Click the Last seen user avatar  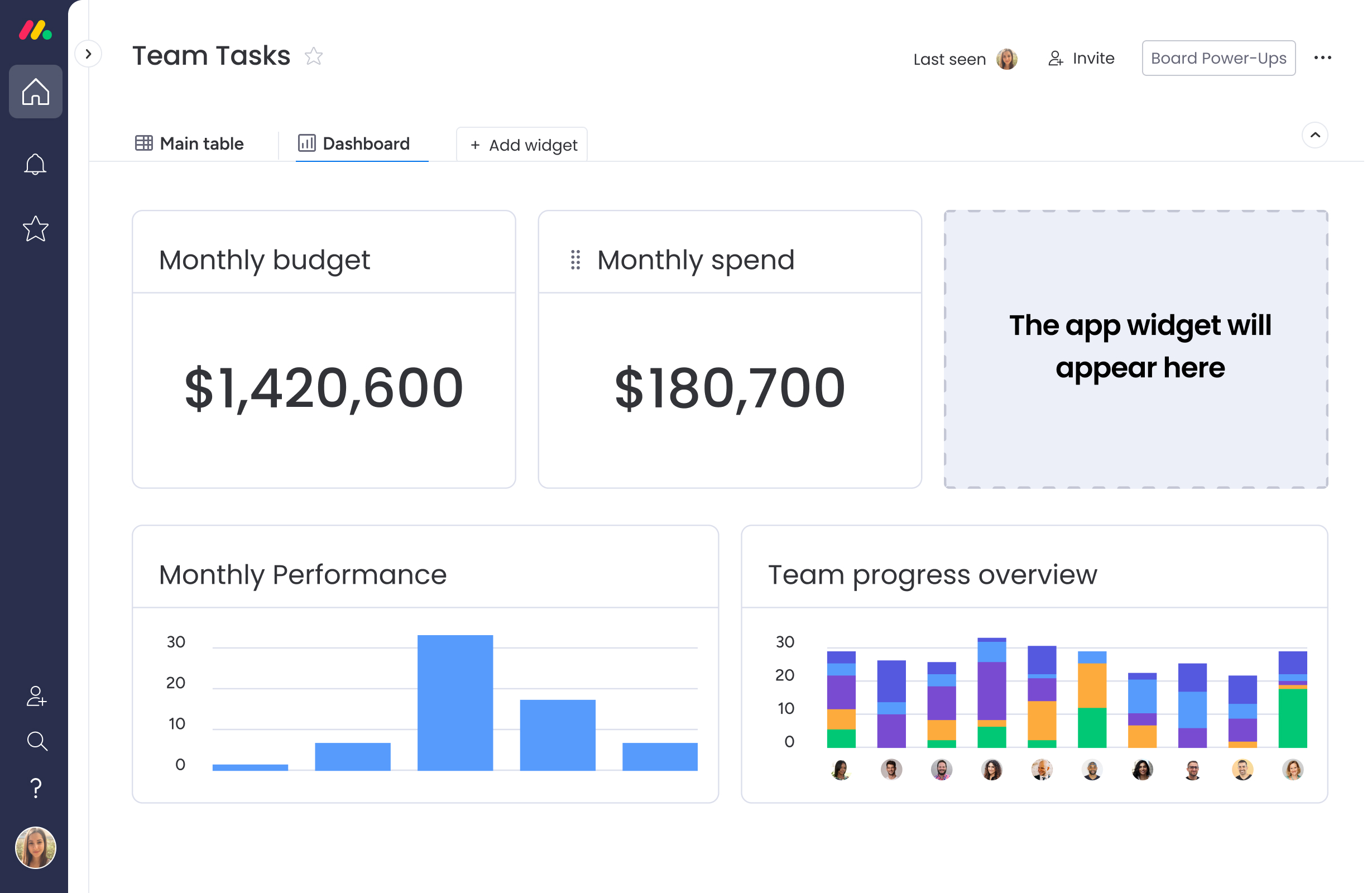[x=1006, y=59]
